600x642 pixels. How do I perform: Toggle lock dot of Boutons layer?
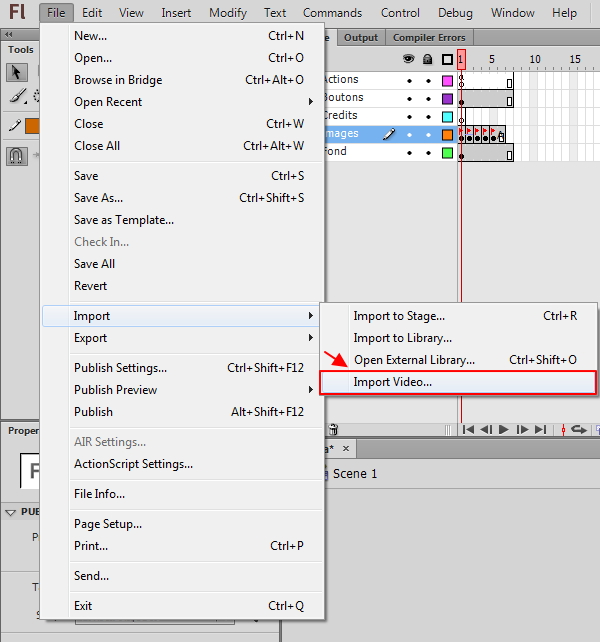pyautogui.click(x=428, y=99)
